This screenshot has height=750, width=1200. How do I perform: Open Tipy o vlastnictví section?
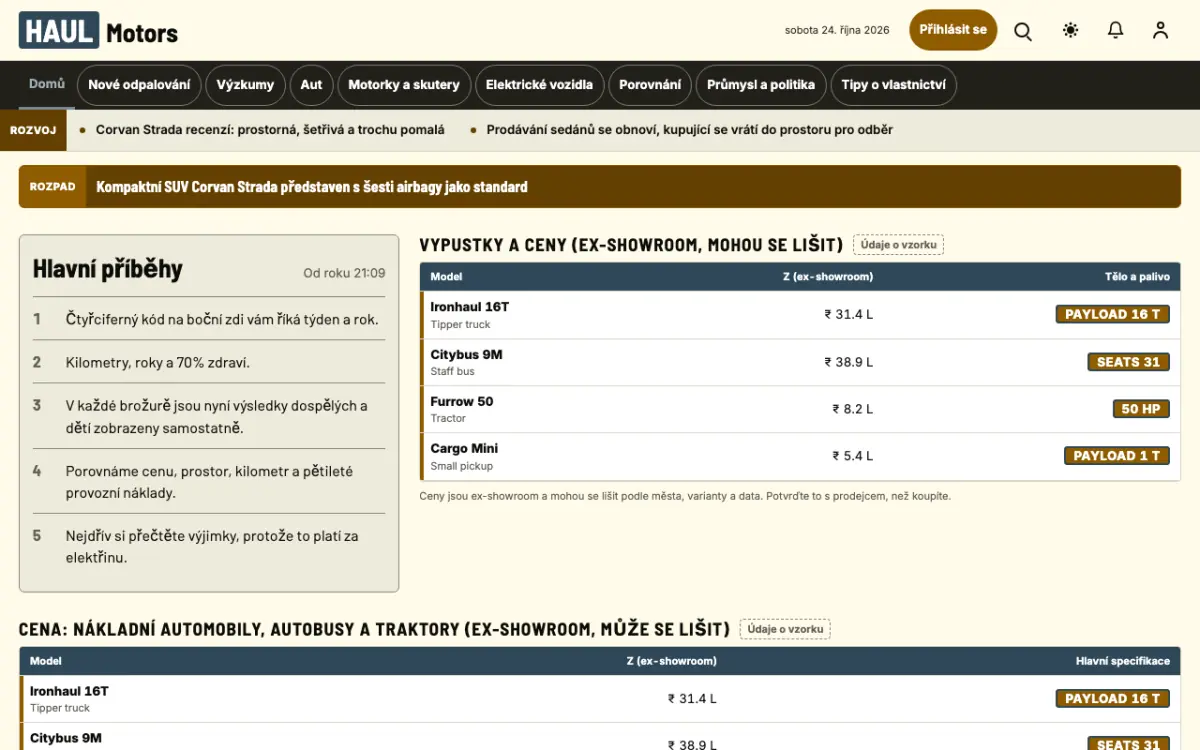coord(894,85)
